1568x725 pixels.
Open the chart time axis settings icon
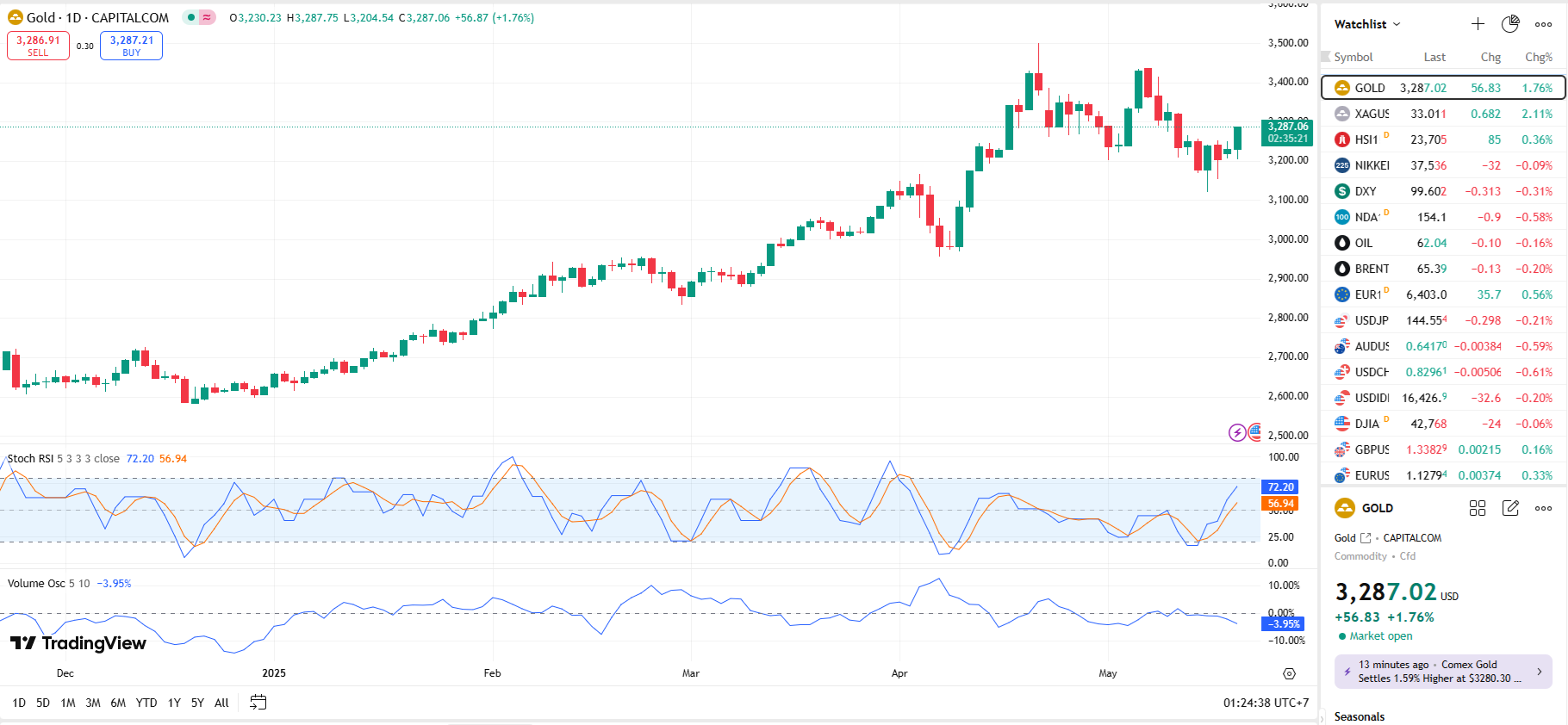point(1289,673)
